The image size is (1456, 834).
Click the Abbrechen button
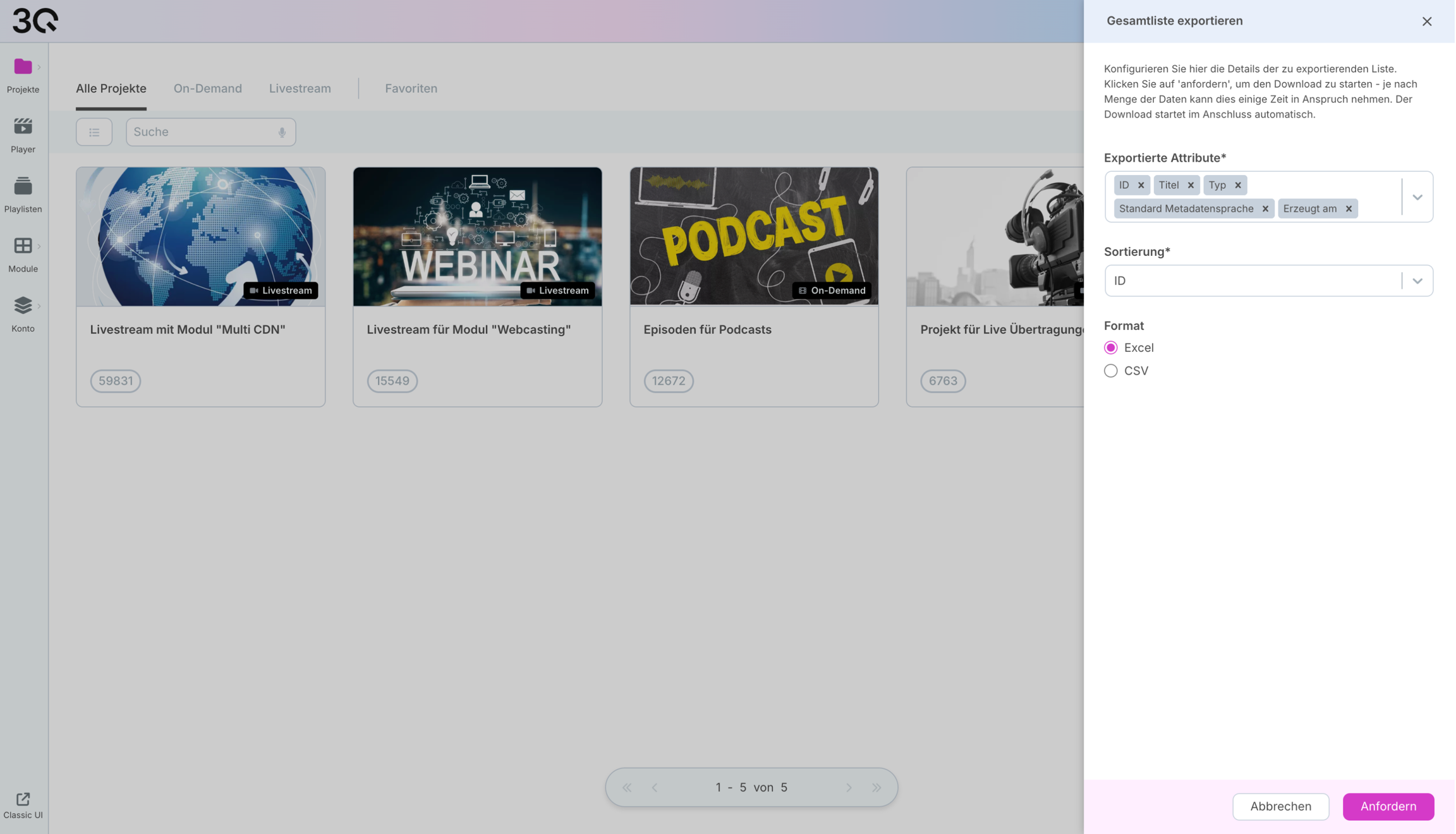pyautogui.click(x=1280, y=807)
